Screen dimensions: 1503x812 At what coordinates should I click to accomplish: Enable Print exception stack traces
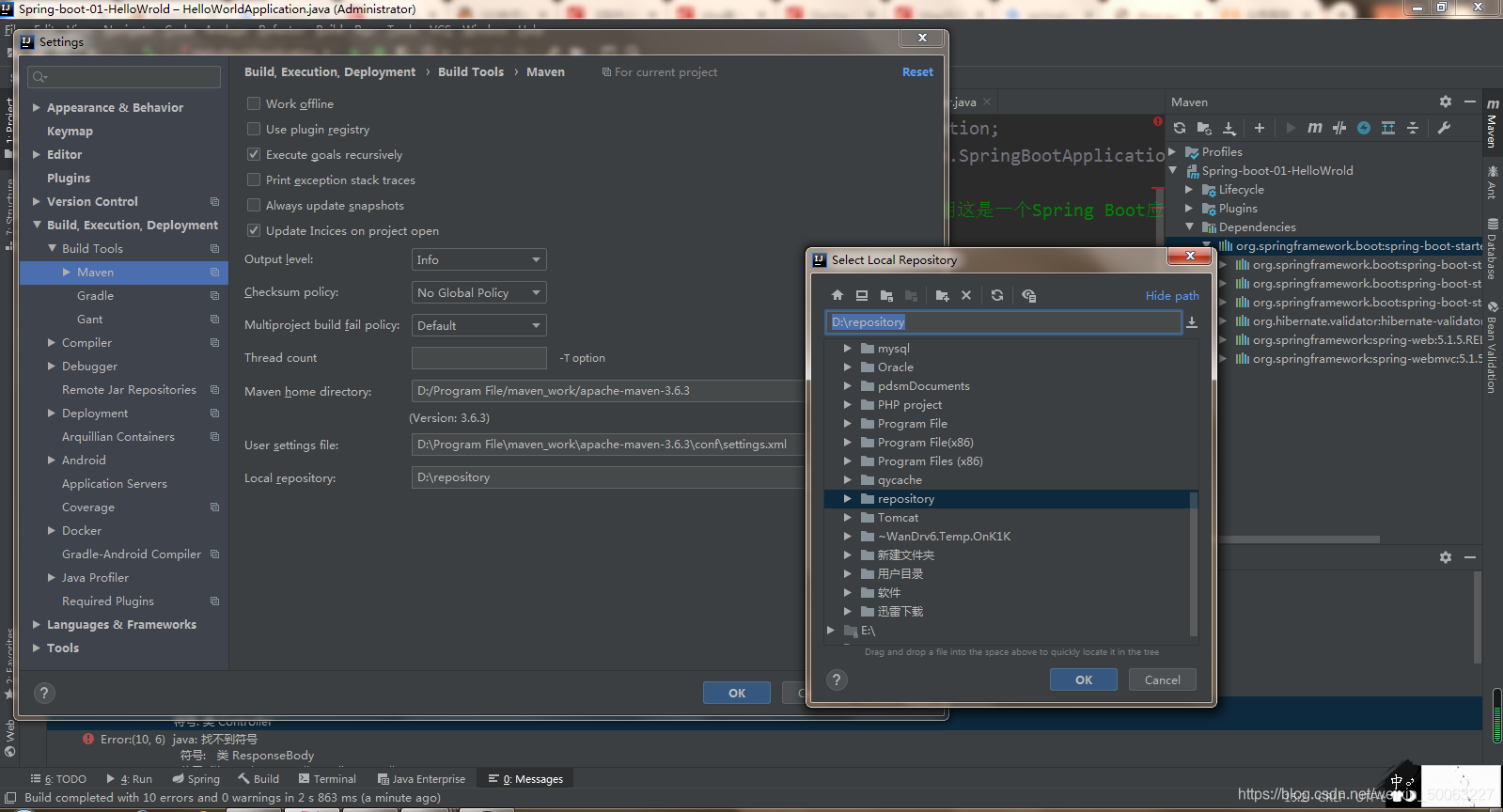pyautogui.click(x=254, y=180)
